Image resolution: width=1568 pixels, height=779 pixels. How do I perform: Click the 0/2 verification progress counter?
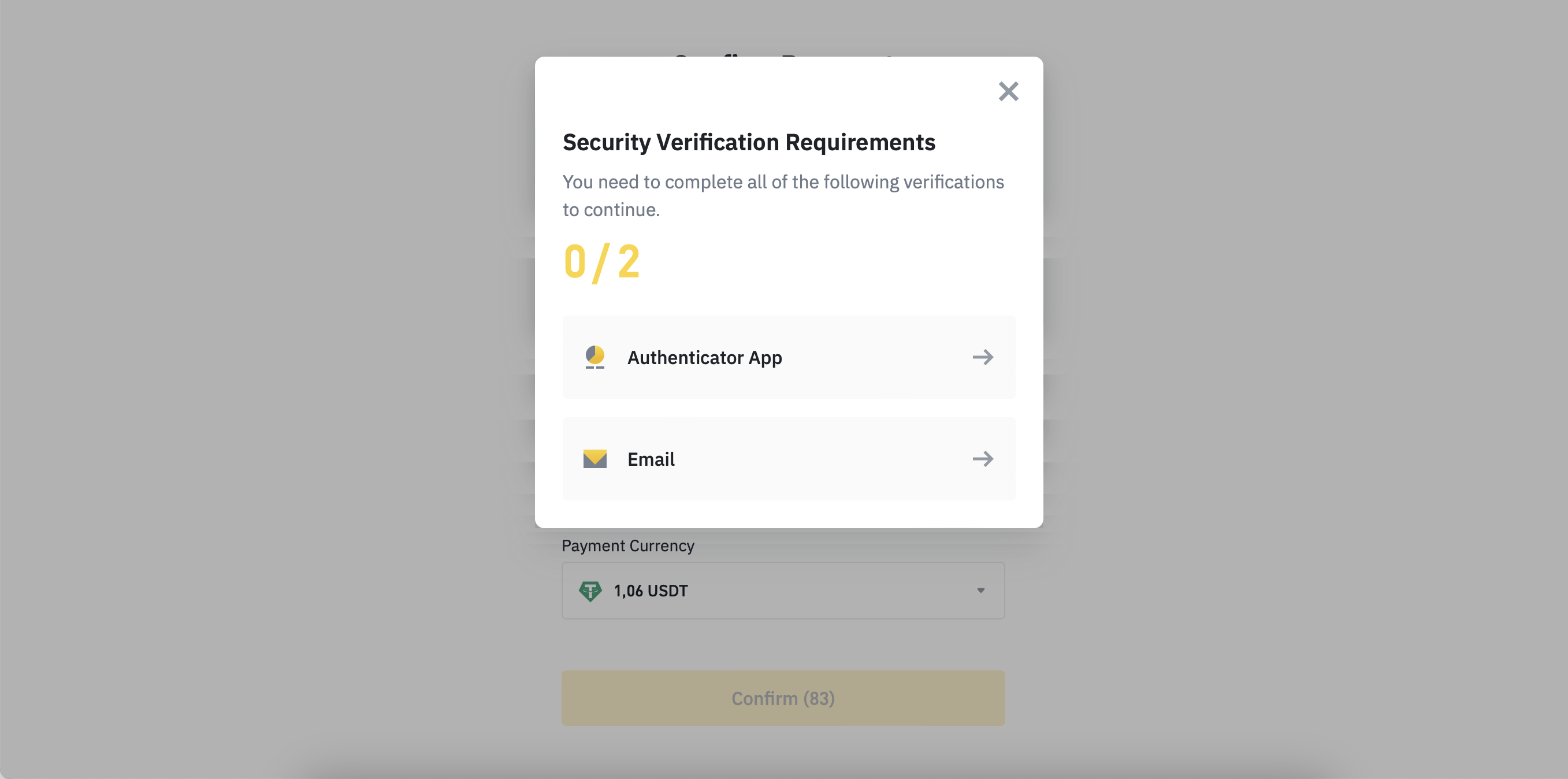[601, 262]
